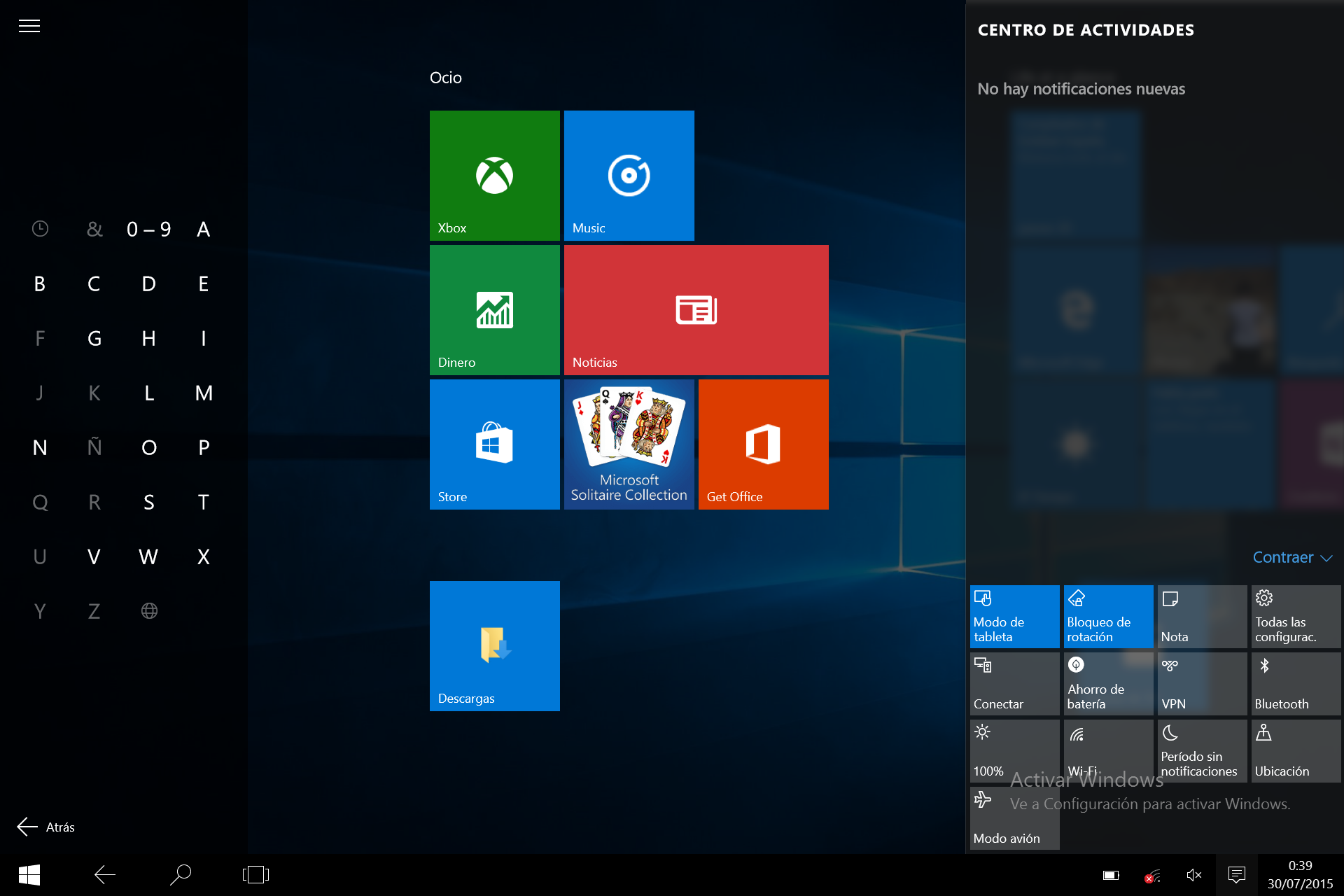Viewport: 1344px width, 896px height.
Task: Open Todas las configuraciones
Action: click(1295, 616)
